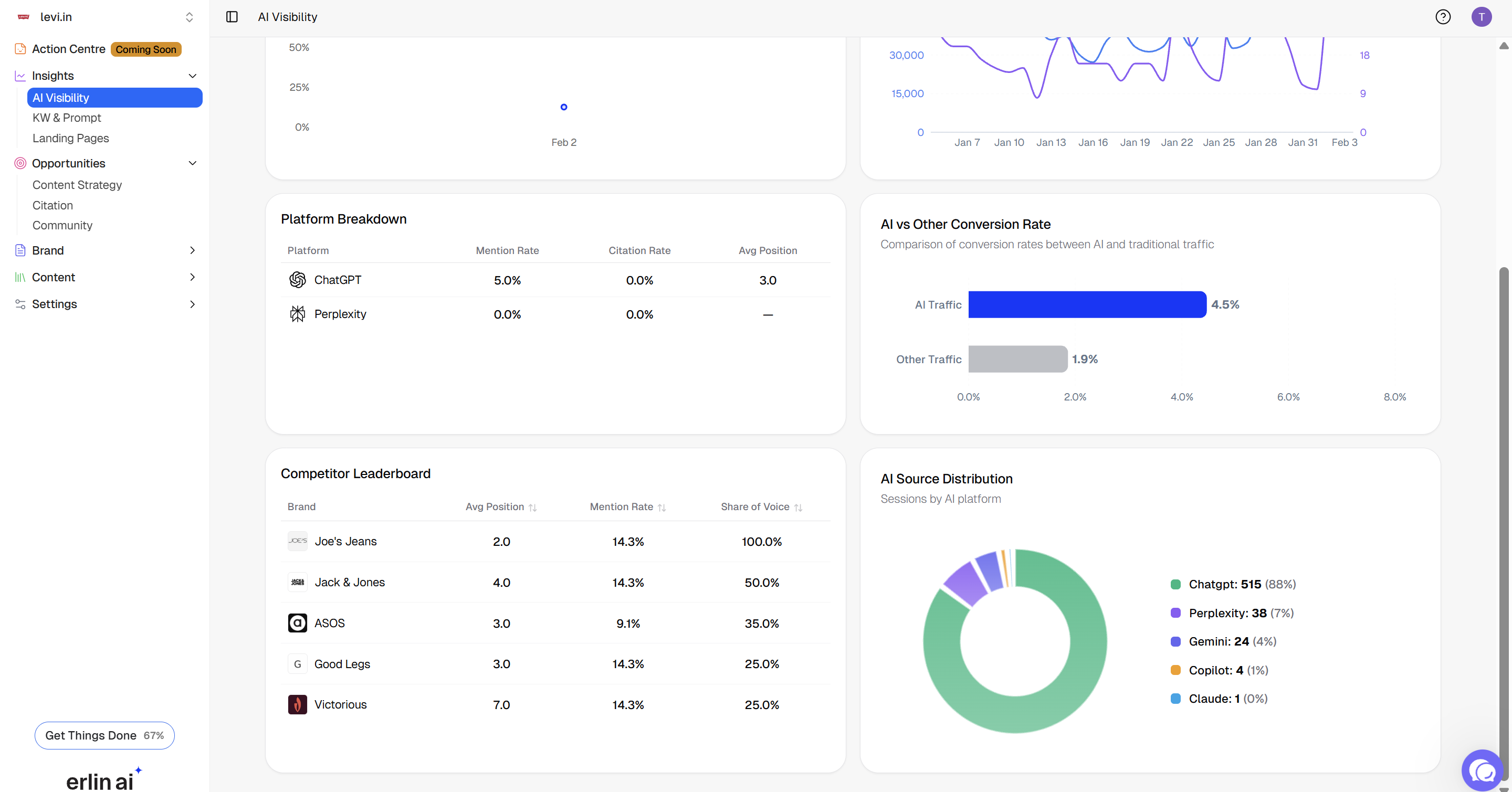Click the AI Traffic blue bar
Image resolution: width=1512 pixels, height=792 pixels.
click(1087, 304)
